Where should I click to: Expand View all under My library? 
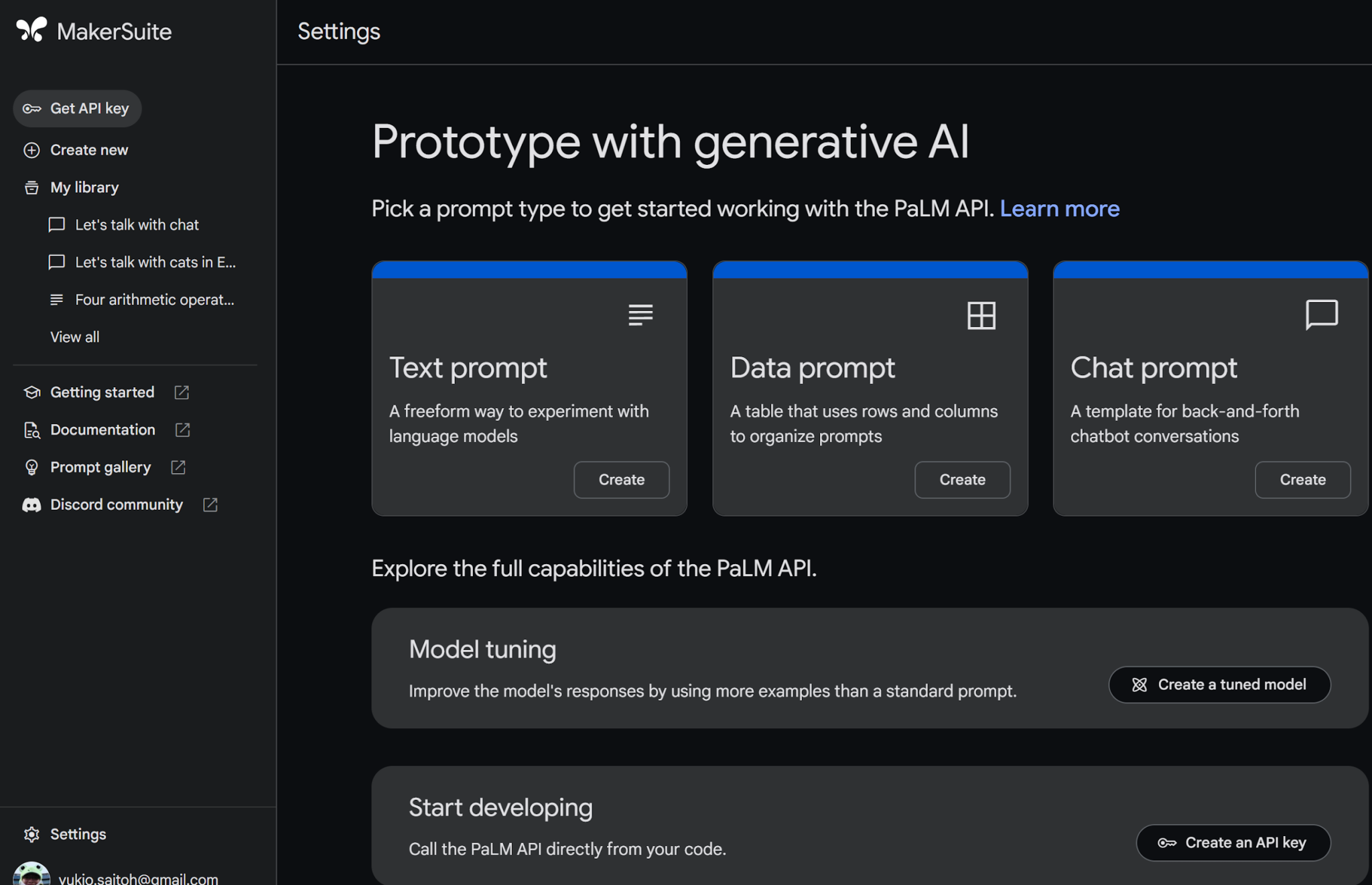74,337
